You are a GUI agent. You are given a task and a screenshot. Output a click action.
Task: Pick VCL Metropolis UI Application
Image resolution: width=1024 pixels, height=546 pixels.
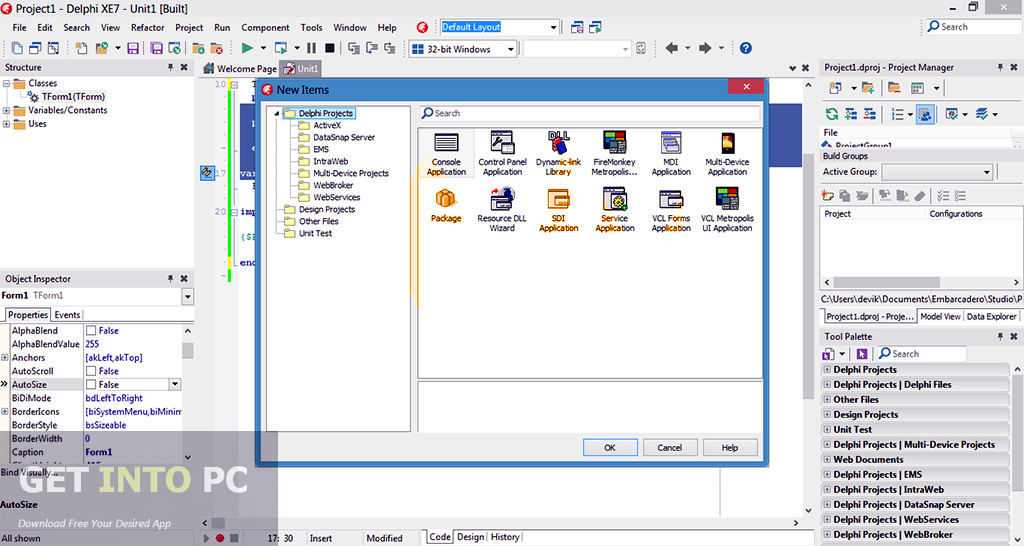click(x=727, y=209)
